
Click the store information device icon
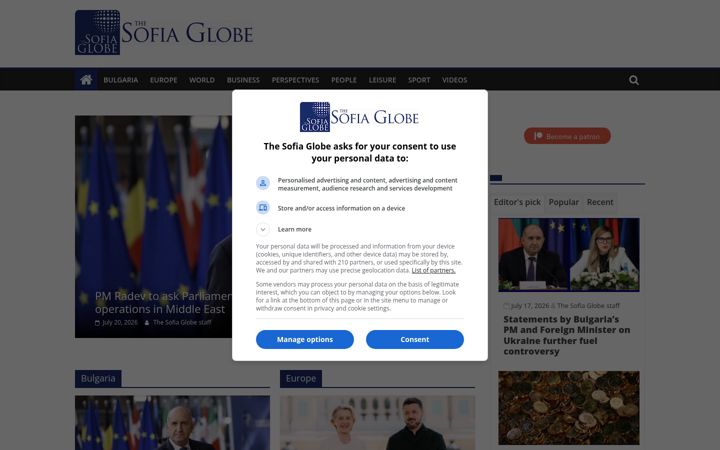point(263,208)
